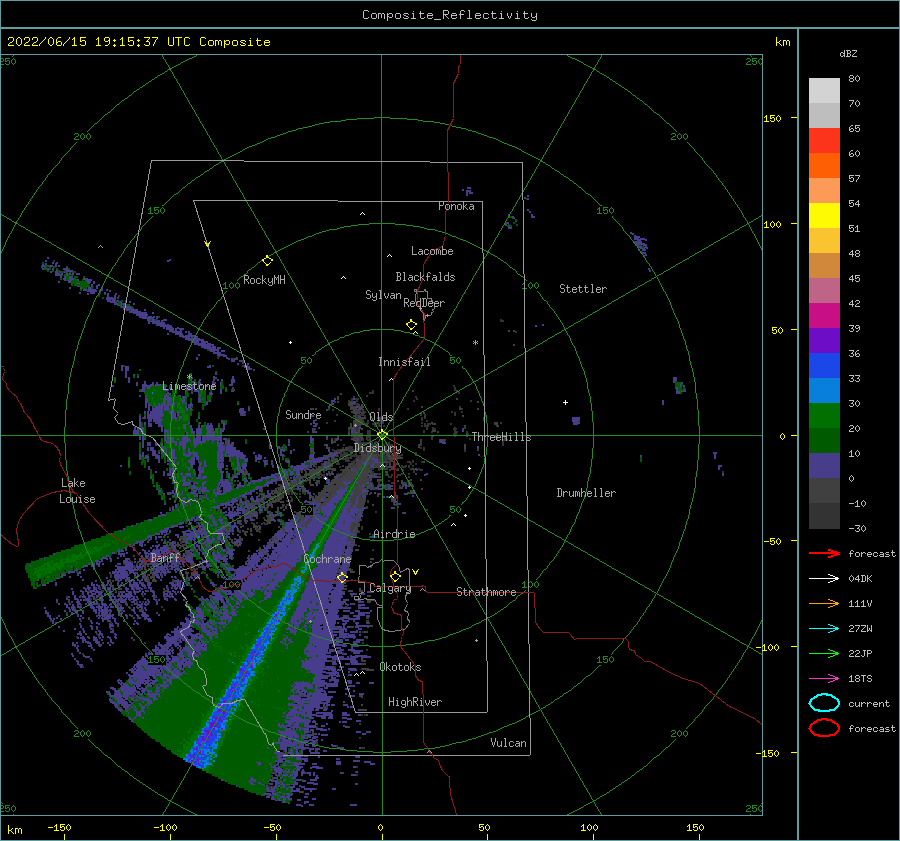
Task: Click the ThreeHills town label
Action: click(502, 437)
